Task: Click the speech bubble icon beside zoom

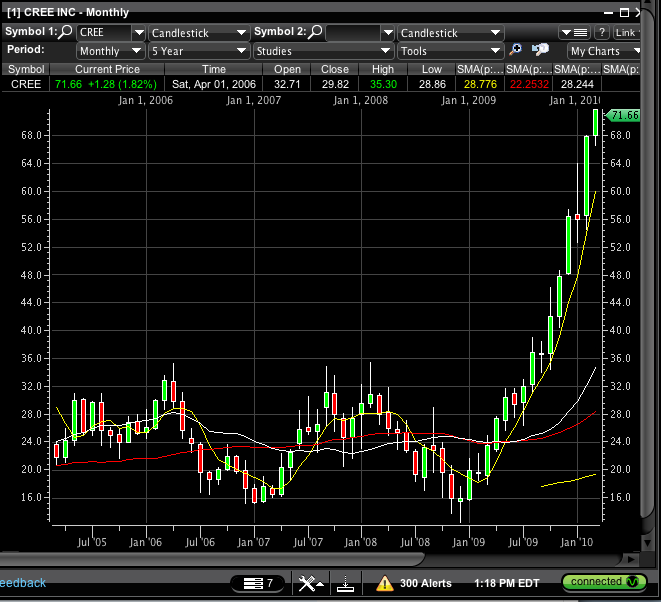Action: point(540,50)
